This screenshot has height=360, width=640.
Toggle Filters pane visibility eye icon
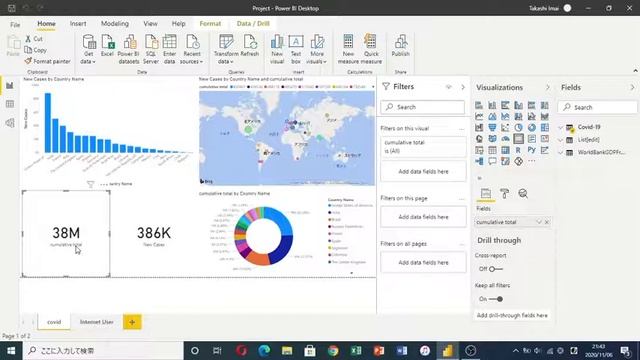[449, 87]
